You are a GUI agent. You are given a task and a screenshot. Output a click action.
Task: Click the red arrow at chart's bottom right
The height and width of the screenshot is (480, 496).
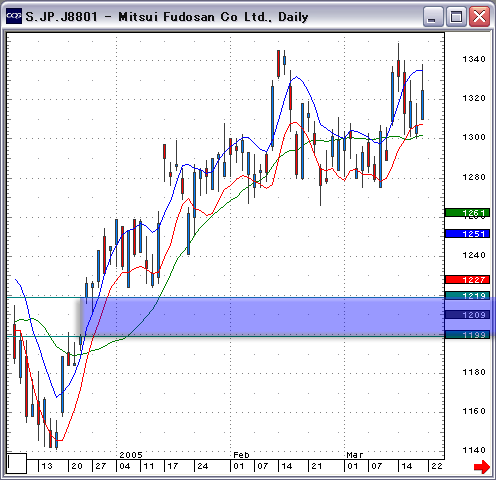point(482,466)
